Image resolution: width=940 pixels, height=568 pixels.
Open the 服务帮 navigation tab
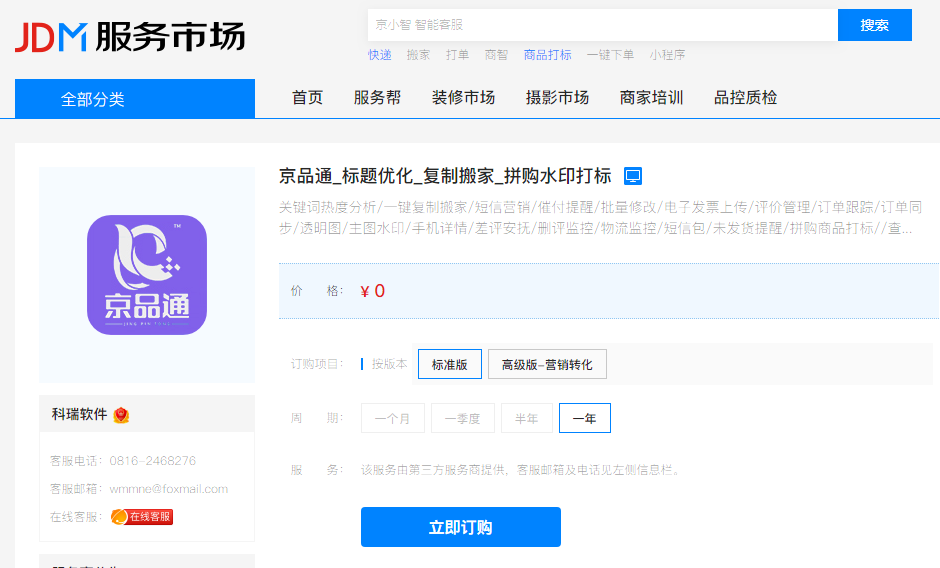(x=377, y=98)
